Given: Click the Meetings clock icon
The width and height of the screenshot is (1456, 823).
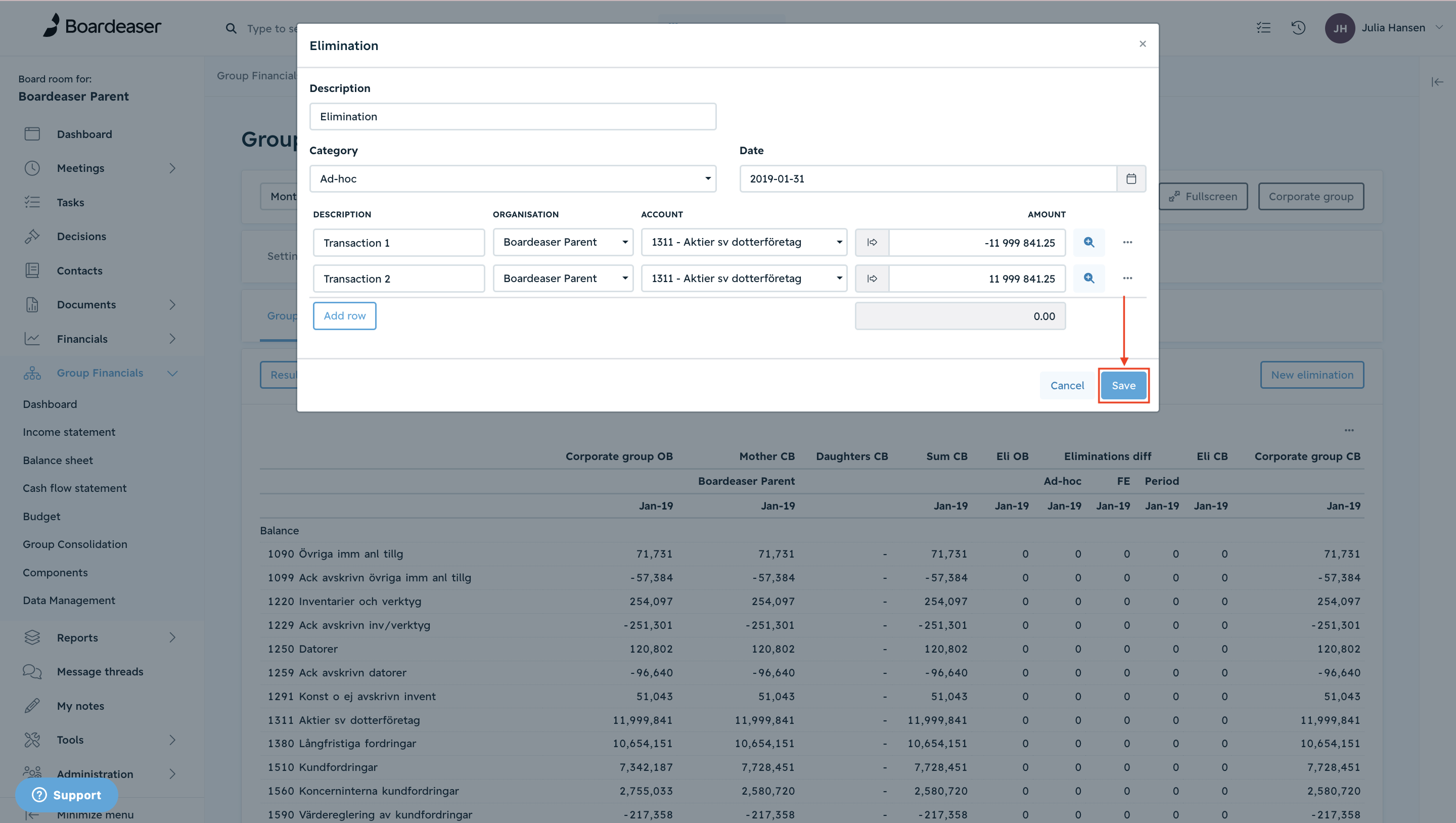Looking at the screenshot, I should [32, 168].
